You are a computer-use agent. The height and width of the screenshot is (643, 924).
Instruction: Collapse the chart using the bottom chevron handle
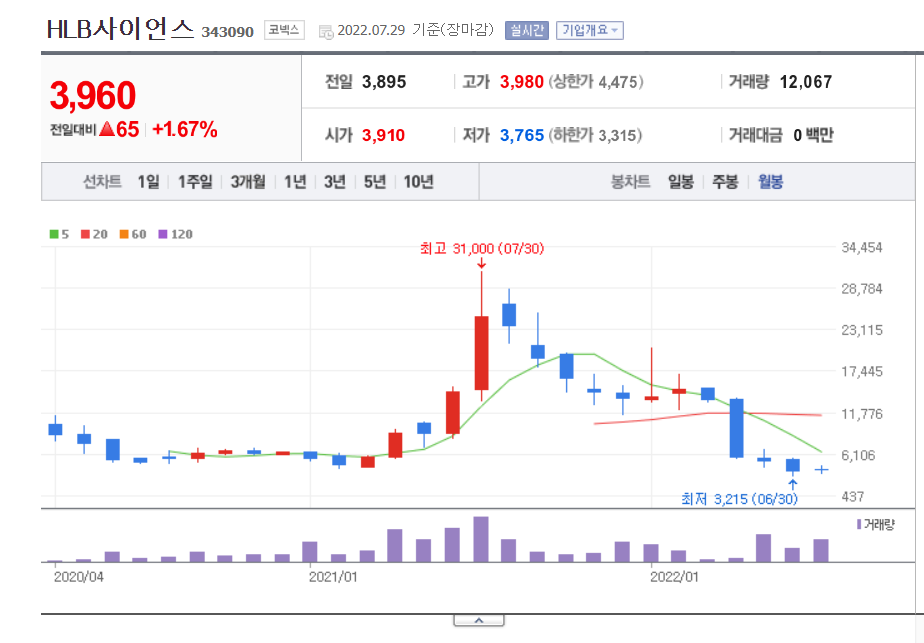tap(479, 621)
